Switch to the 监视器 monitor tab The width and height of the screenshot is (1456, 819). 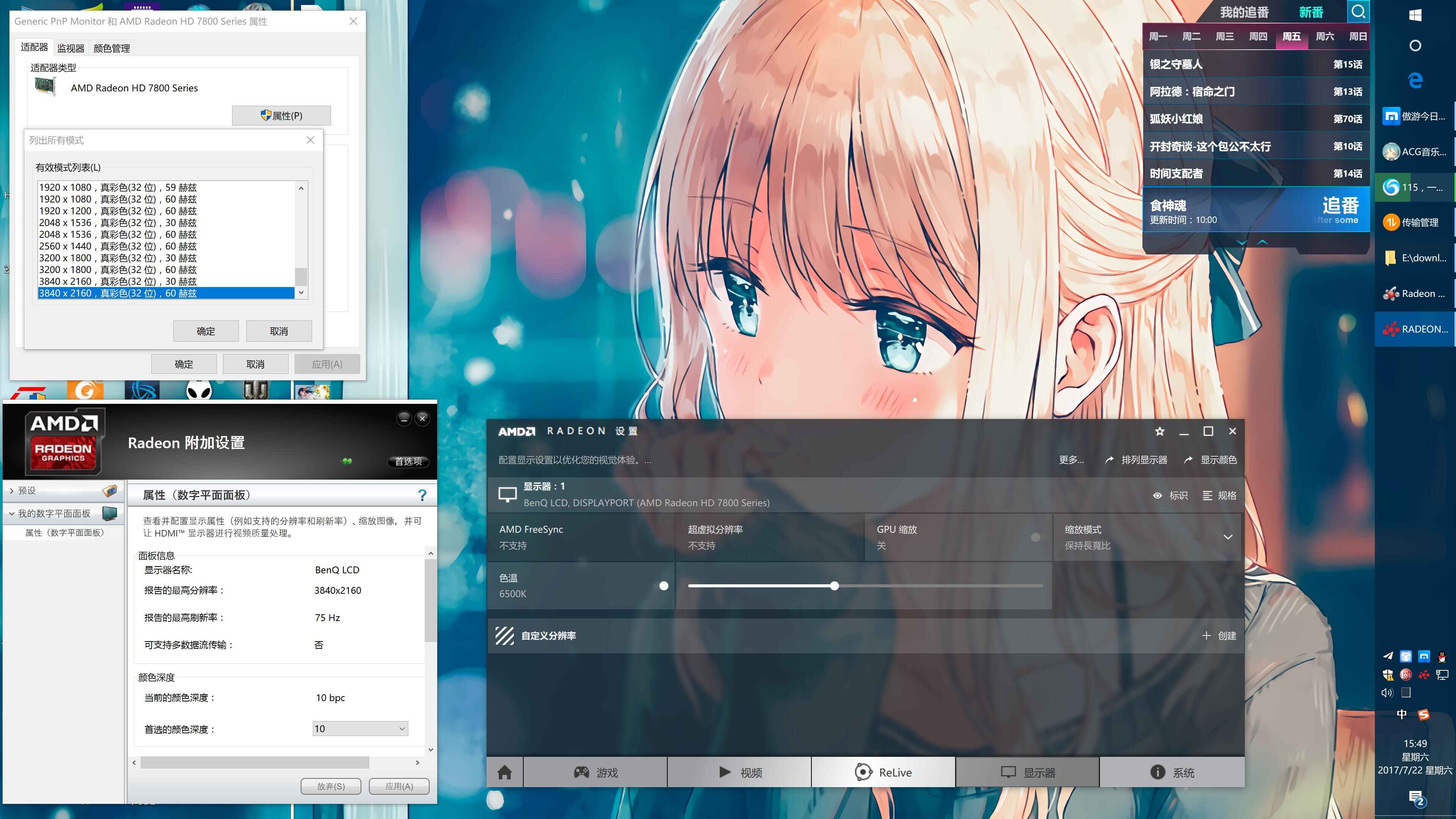[x=71, y=48]
